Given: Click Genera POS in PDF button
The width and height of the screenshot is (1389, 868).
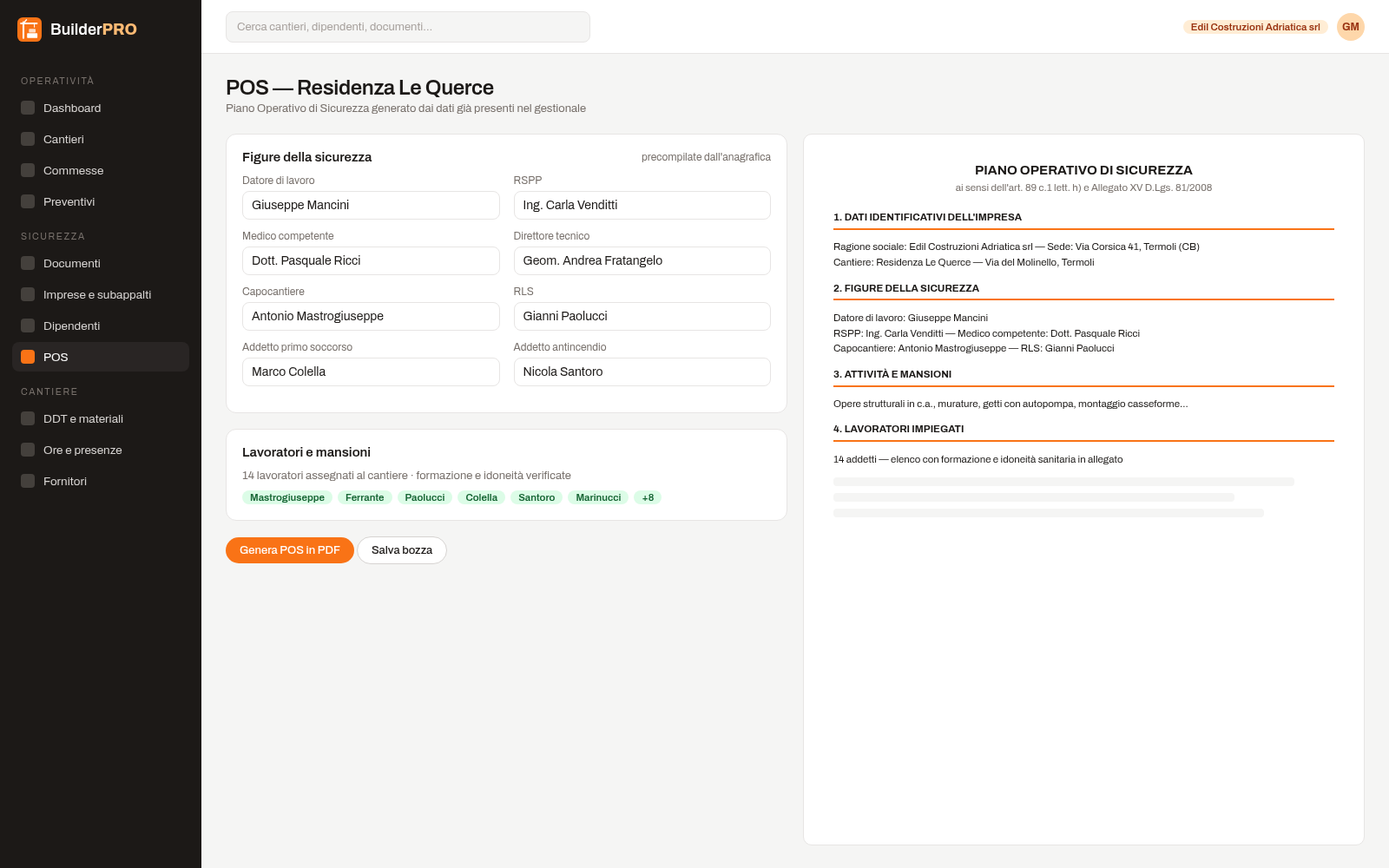Looking at the screenshot, I should [290, 550].
